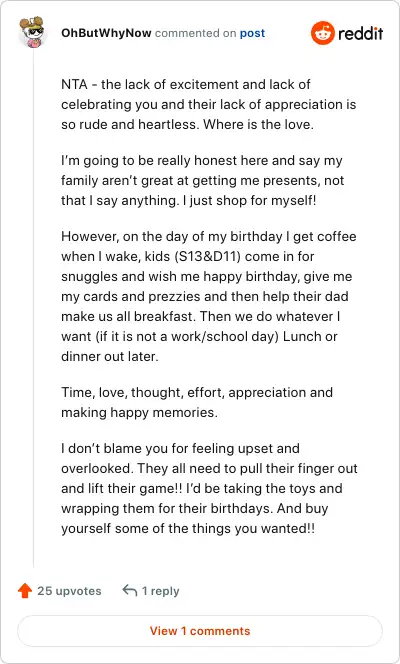Click the "25 upvotes" count
The image size is (400, 664).
pyautogui.click(x=69, y=591)
